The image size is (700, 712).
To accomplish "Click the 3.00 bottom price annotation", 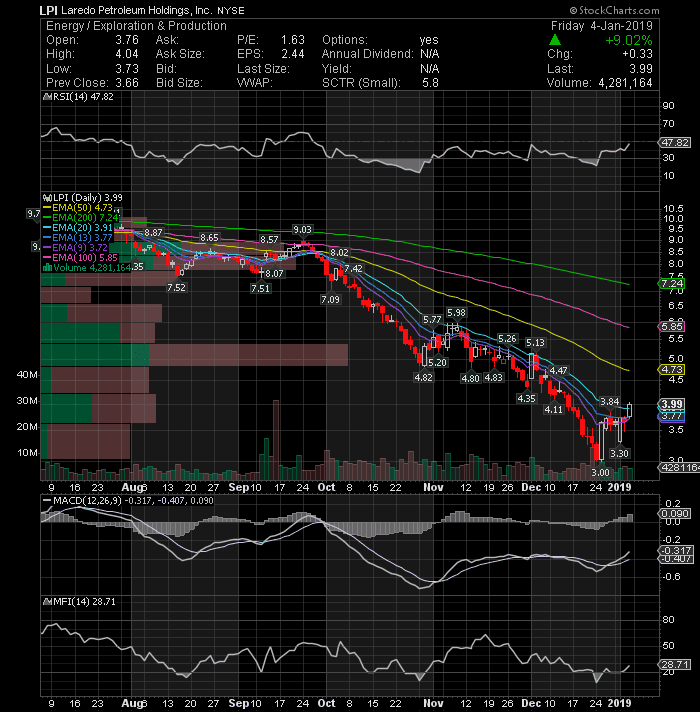I will 600,472.
